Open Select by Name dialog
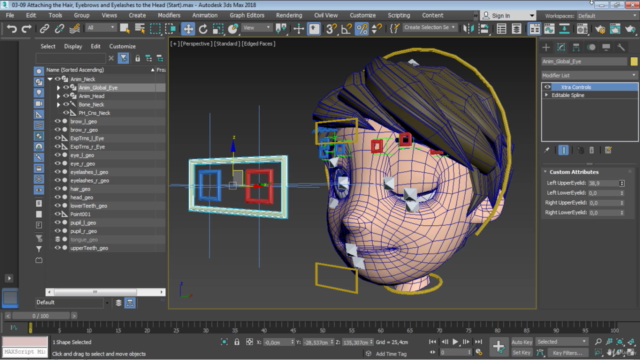640x360 pixels. pos(140,29)
